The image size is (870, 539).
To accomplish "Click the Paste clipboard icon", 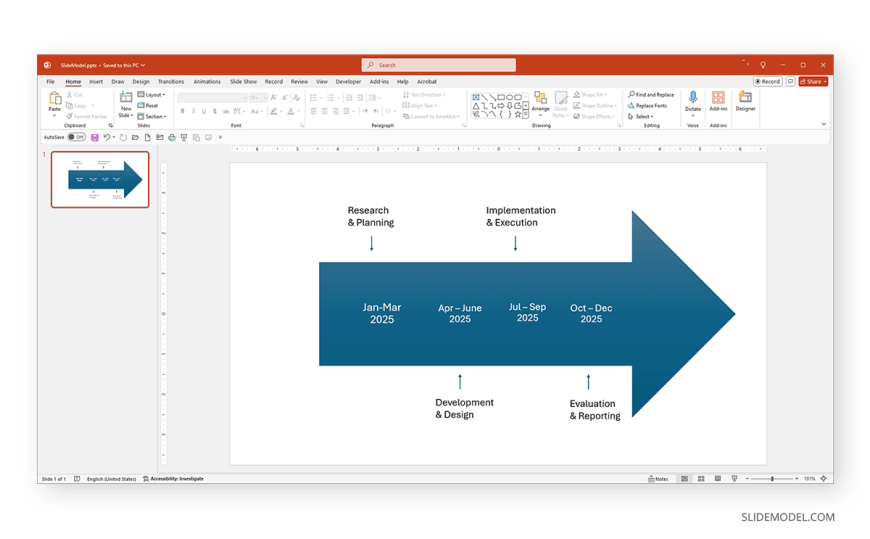I will (54, 99).
